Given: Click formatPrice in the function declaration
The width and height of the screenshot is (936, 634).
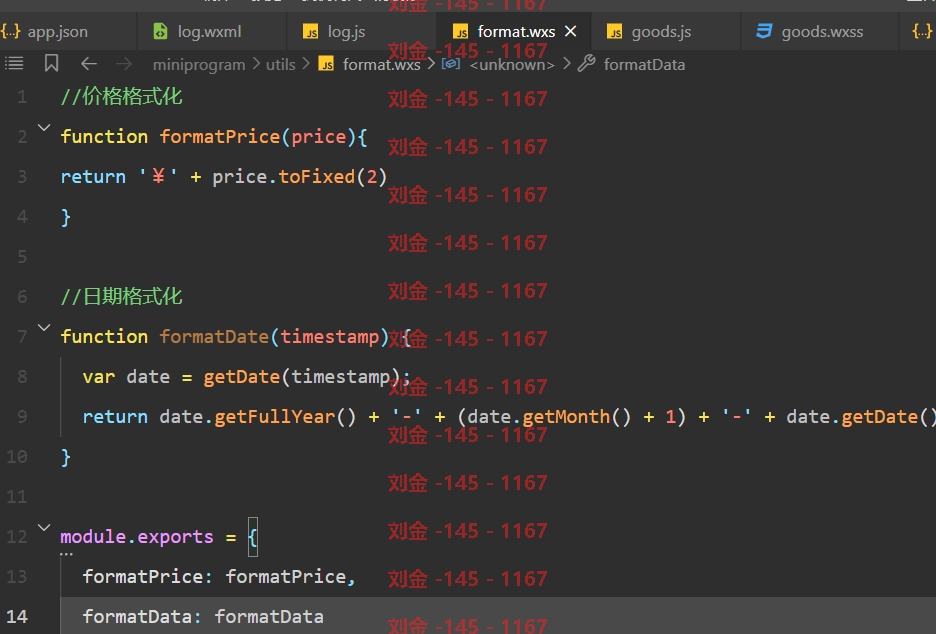Looking at the screenshot, I should click(220, 137).
